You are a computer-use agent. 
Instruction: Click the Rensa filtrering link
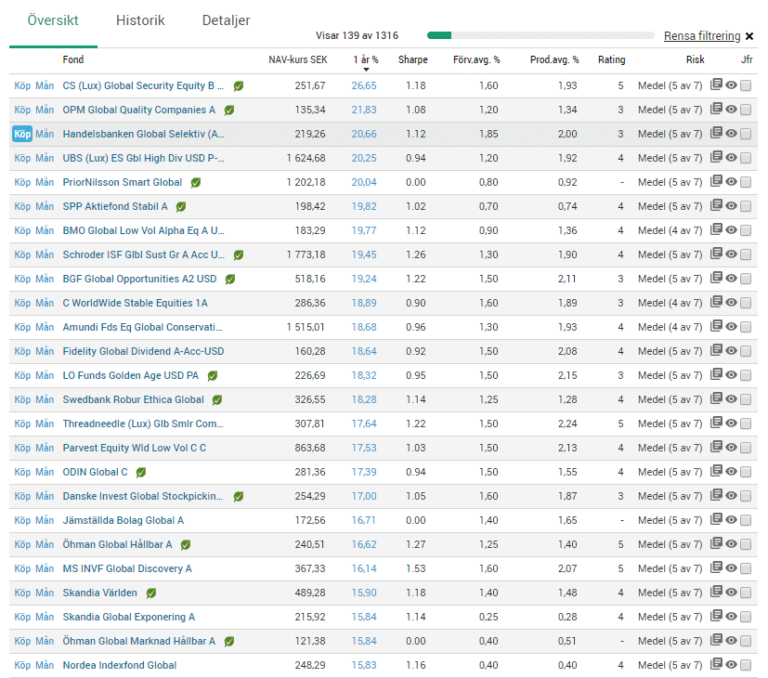[x=701, y=36]
